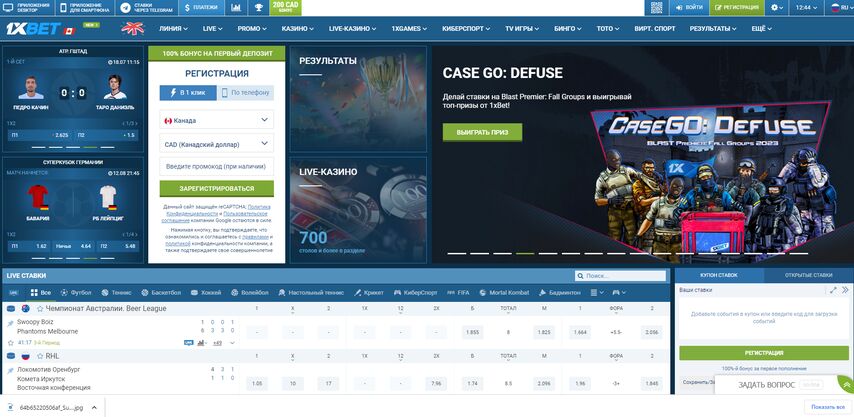The height and width of the screenshot is (417, 854).
Task: Open the sports list dropdown icon
Action: [x=597, y=292]
